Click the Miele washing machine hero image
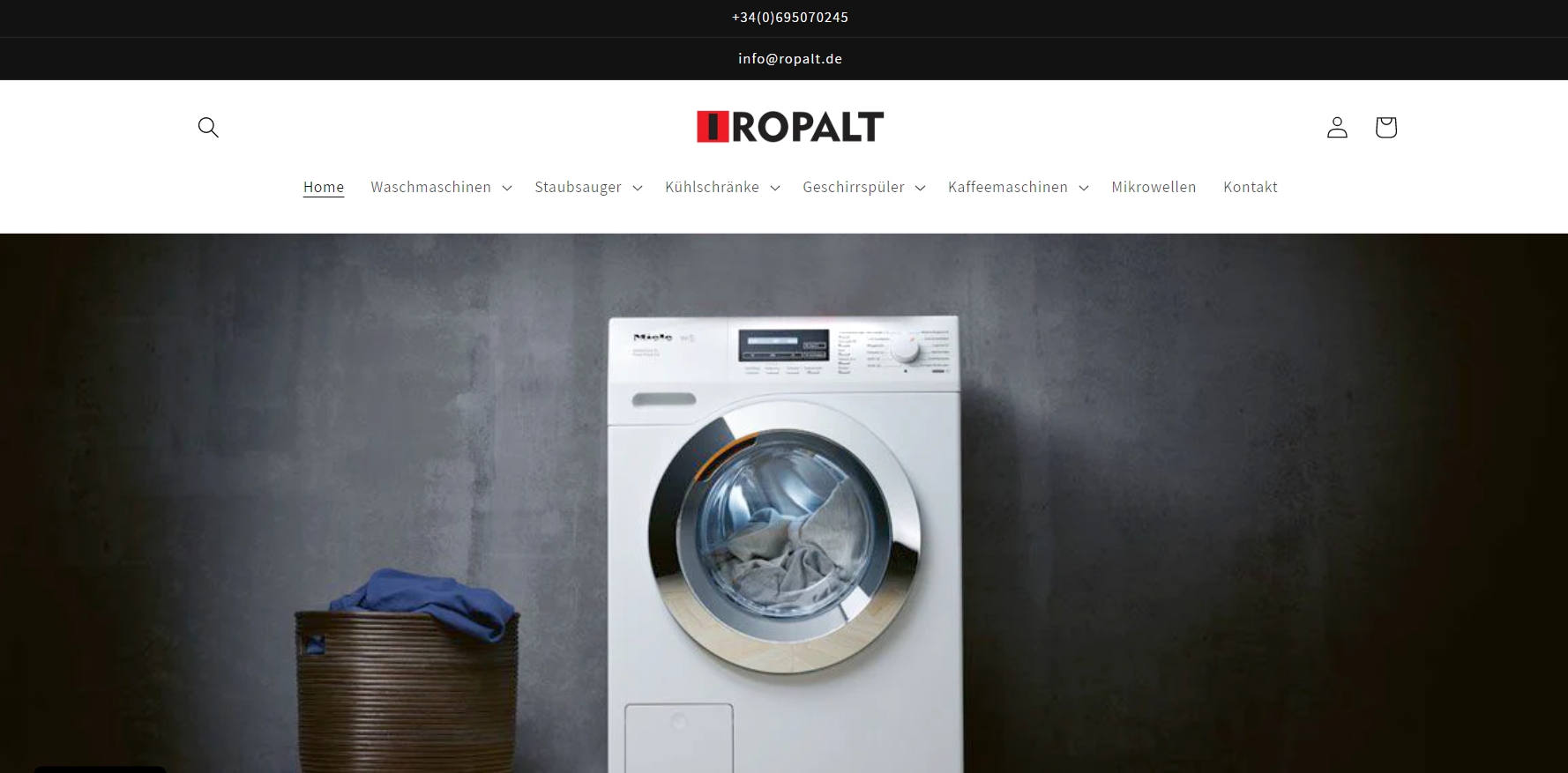 click(x=784, y=544)
